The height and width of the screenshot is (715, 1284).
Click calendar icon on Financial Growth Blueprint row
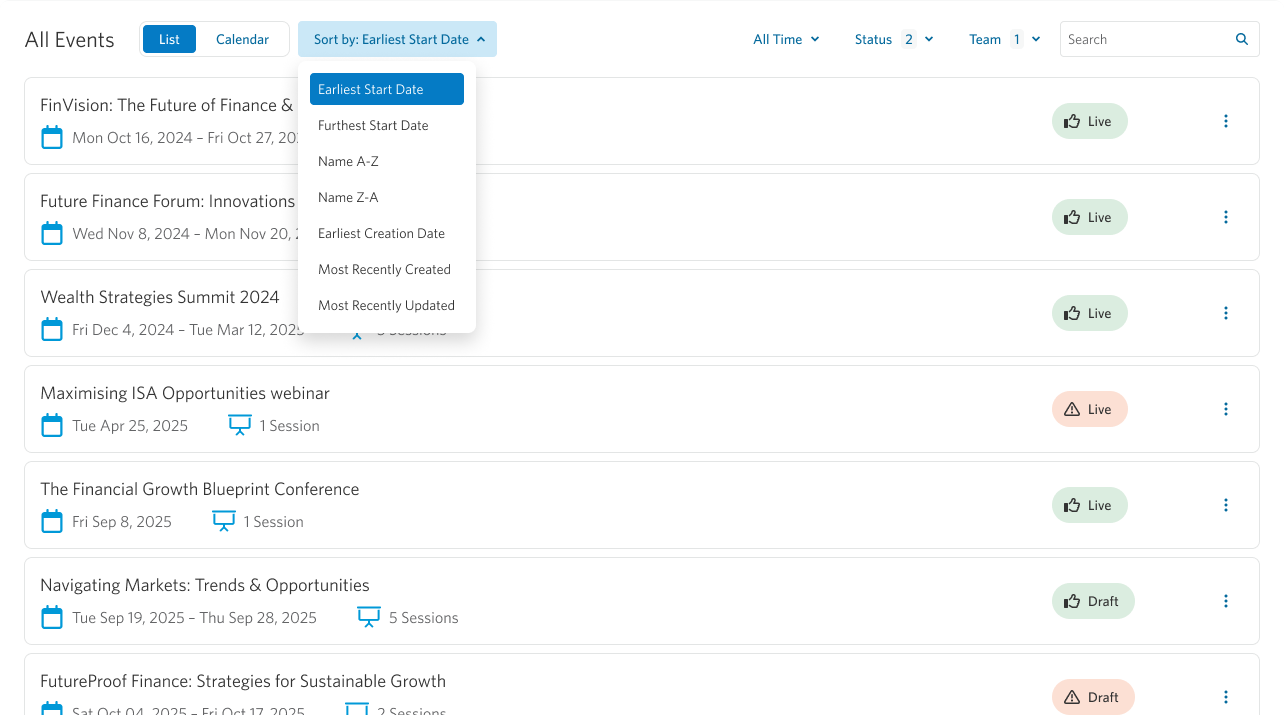(52, 522)
